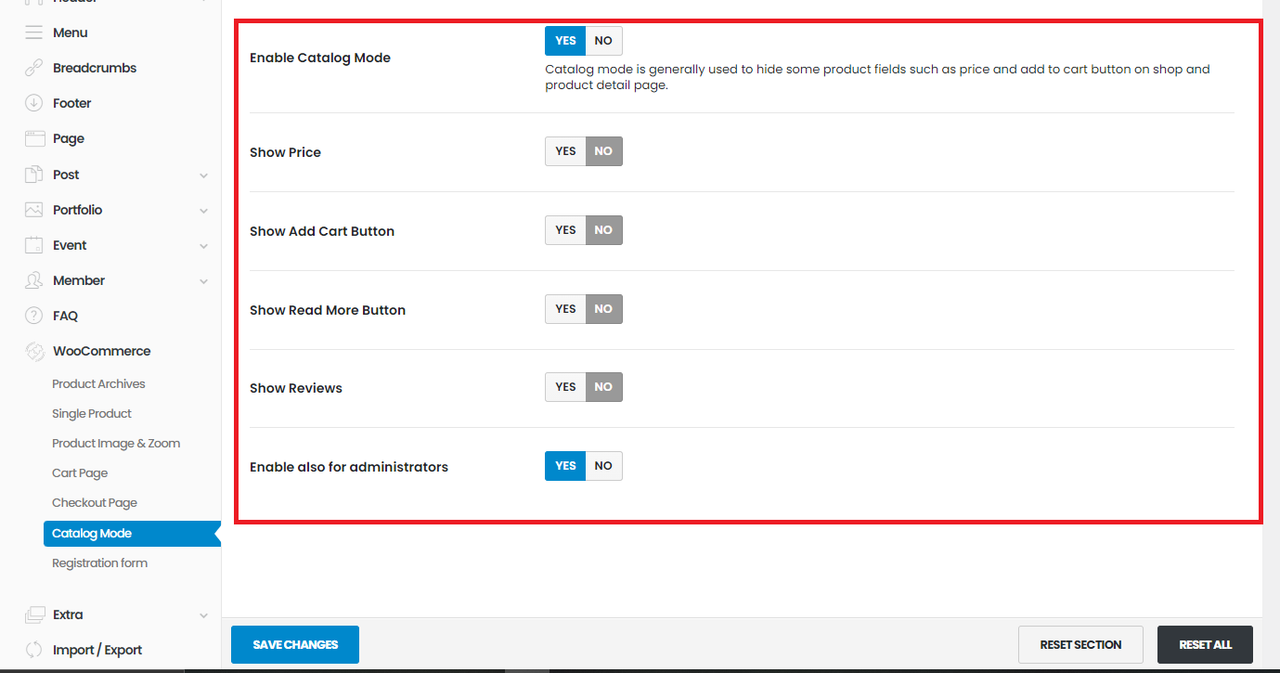Click the Breadcrumbs link icon
Image resolution: width=1280 pixels, height=673 pixels.
coord(34,68)
